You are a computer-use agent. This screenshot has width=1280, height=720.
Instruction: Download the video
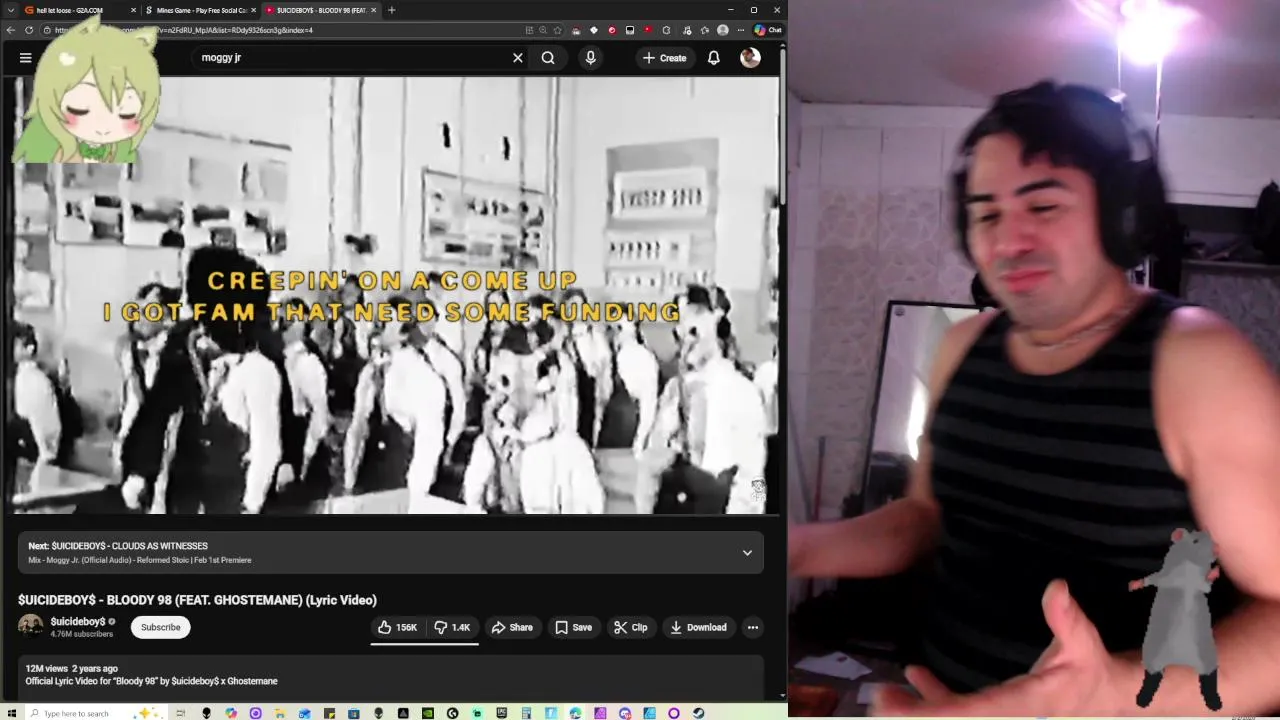pos(698,627)
